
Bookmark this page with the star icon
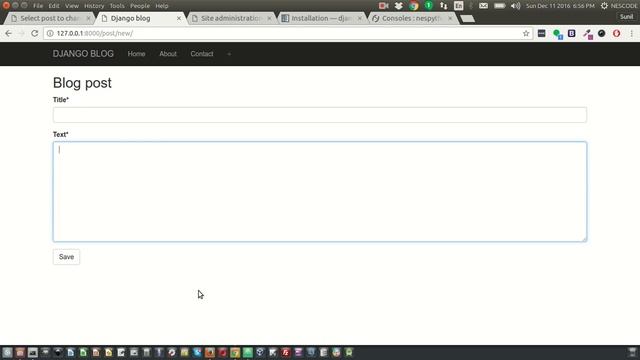click(x=526, y=33)
